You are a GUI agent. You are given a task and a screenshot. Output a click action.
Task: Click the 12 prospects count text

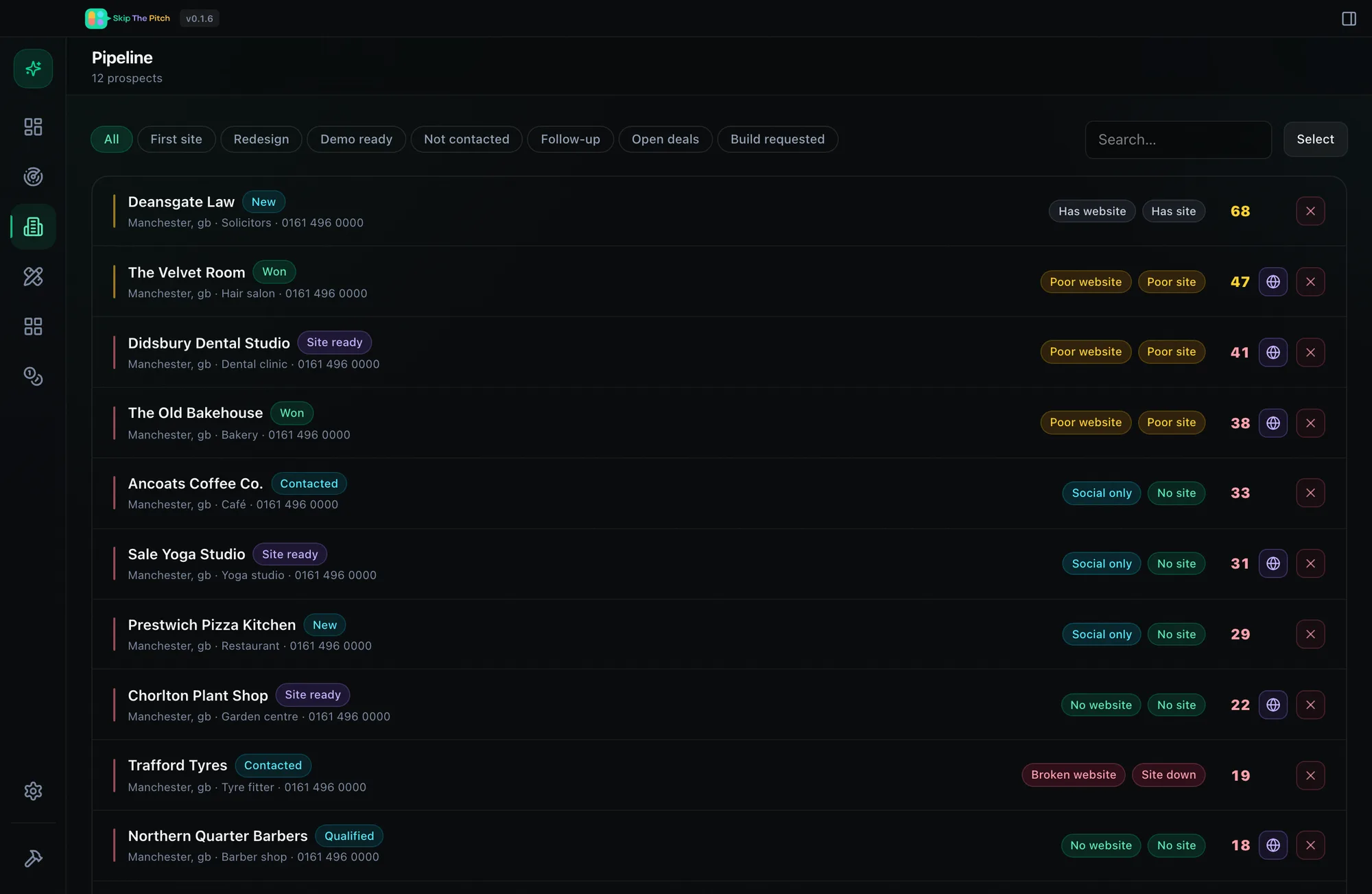[127, 78]
